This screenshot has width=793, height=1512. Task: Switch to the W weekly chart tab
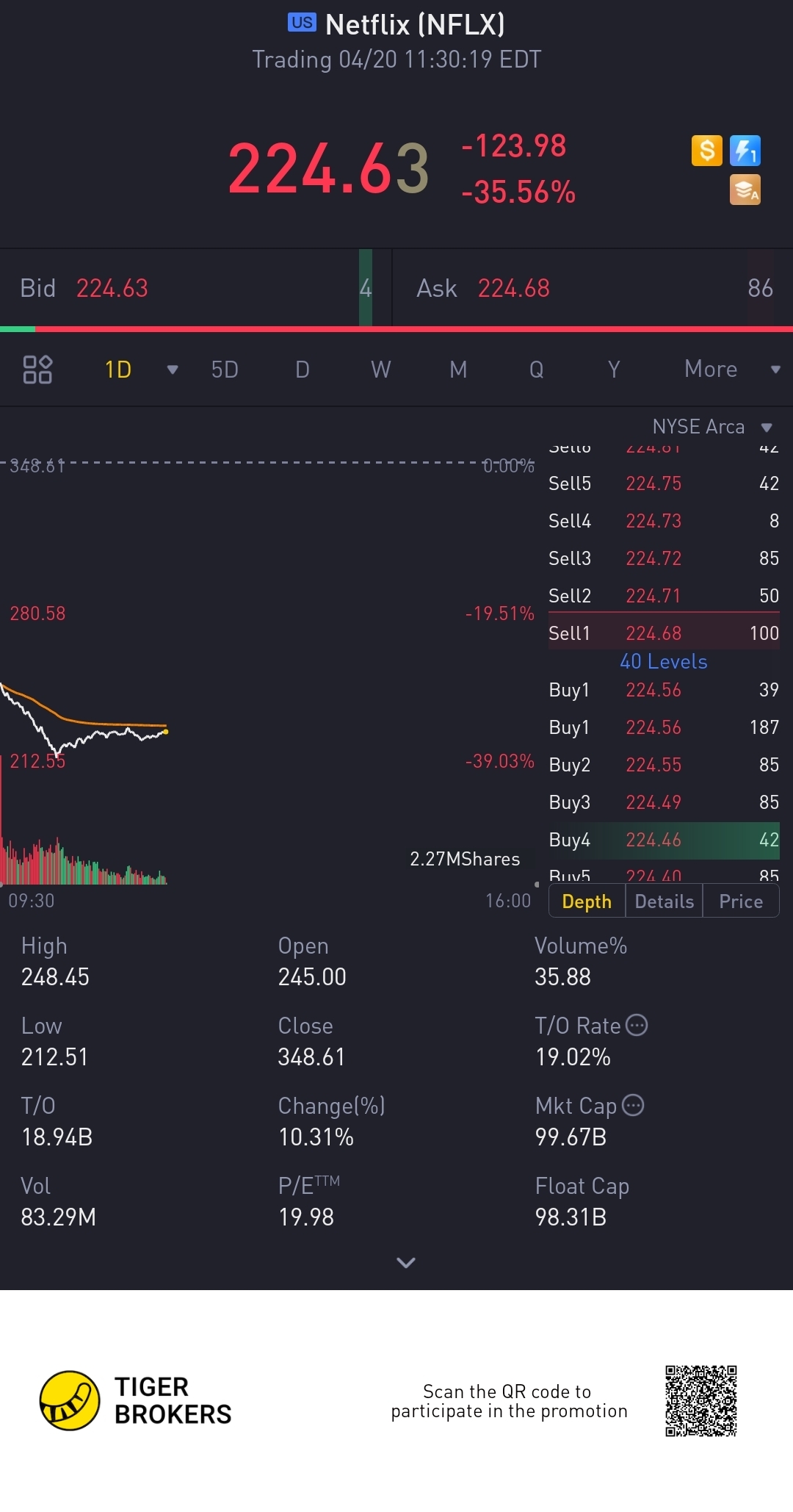pos(380,369)
